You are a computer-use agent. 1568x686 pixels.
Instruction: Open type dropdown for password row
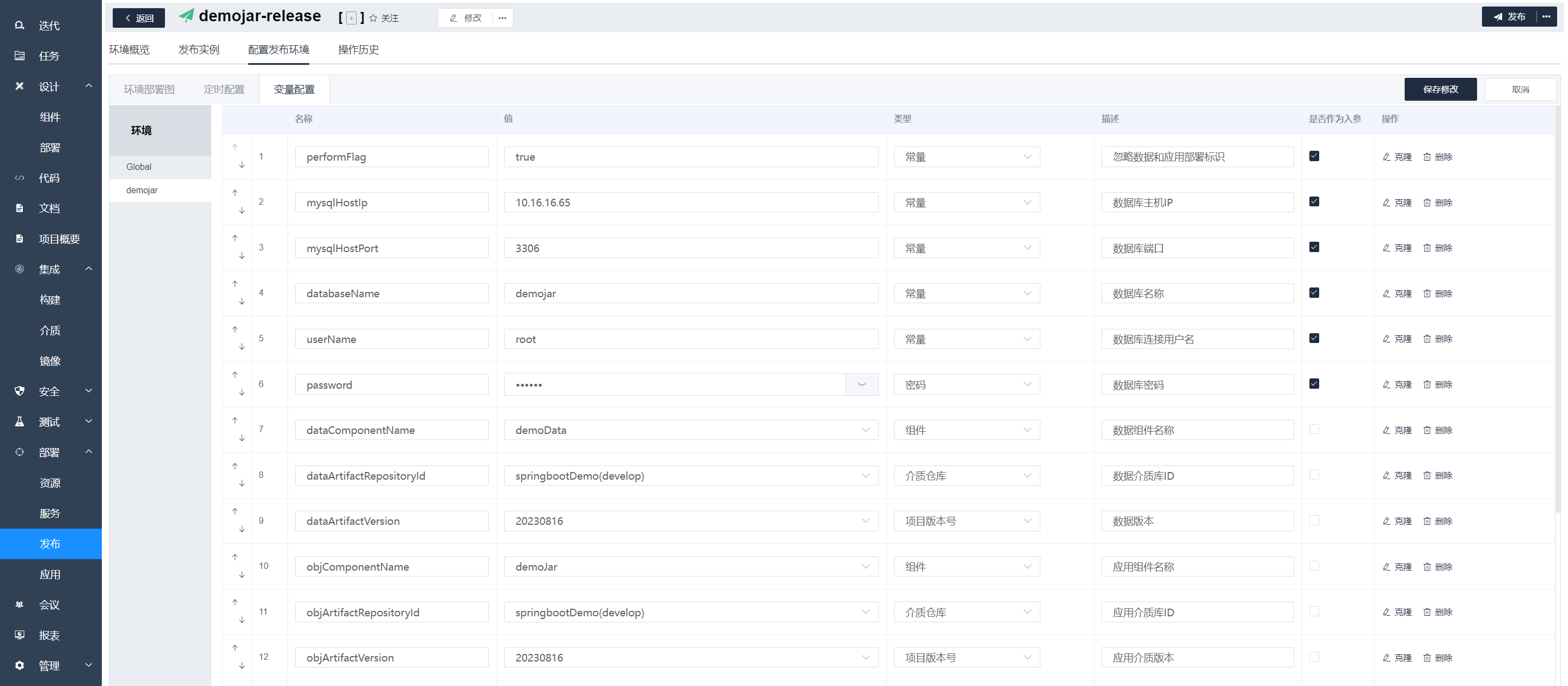coord(966,385)
